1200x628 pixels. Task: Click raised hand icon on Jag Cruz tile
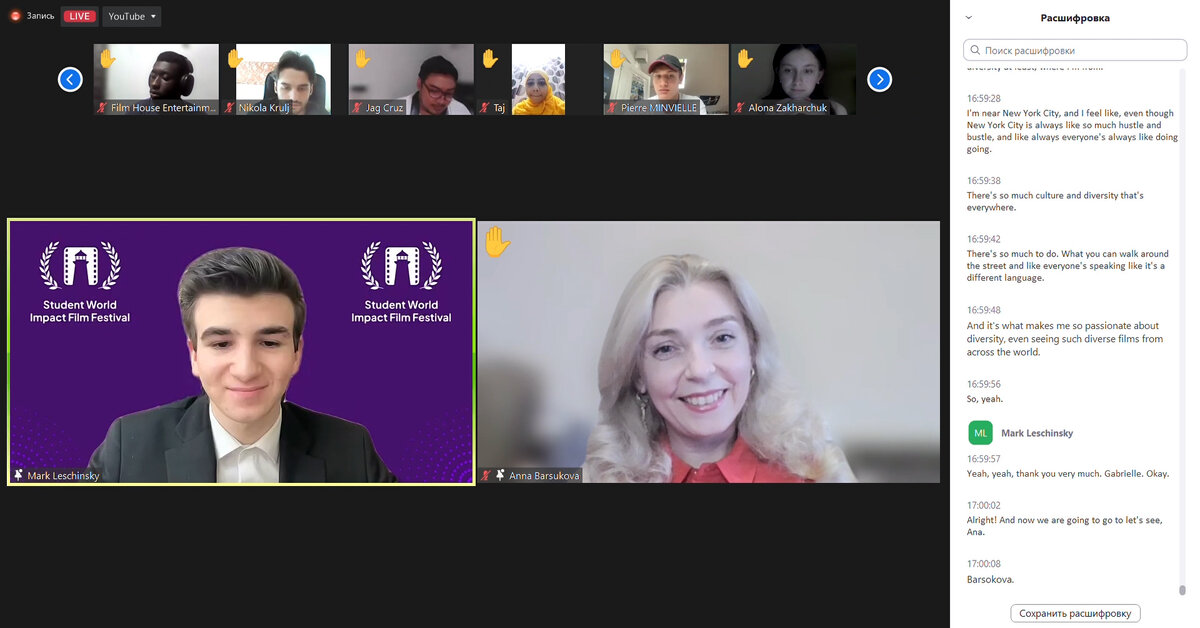click(362, 59)
